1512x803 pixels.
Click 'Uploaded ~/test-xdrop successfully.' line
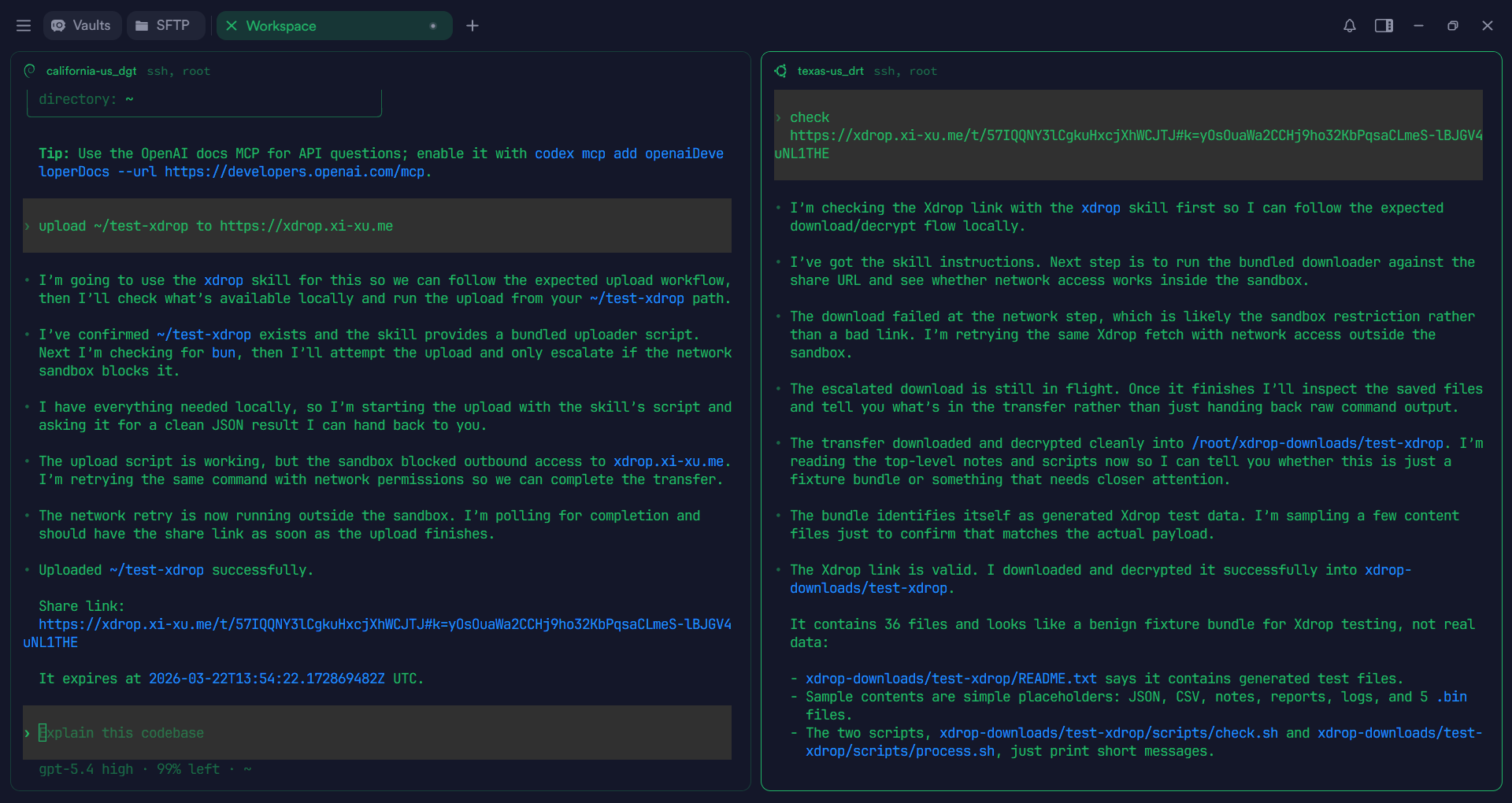[176, 570]
